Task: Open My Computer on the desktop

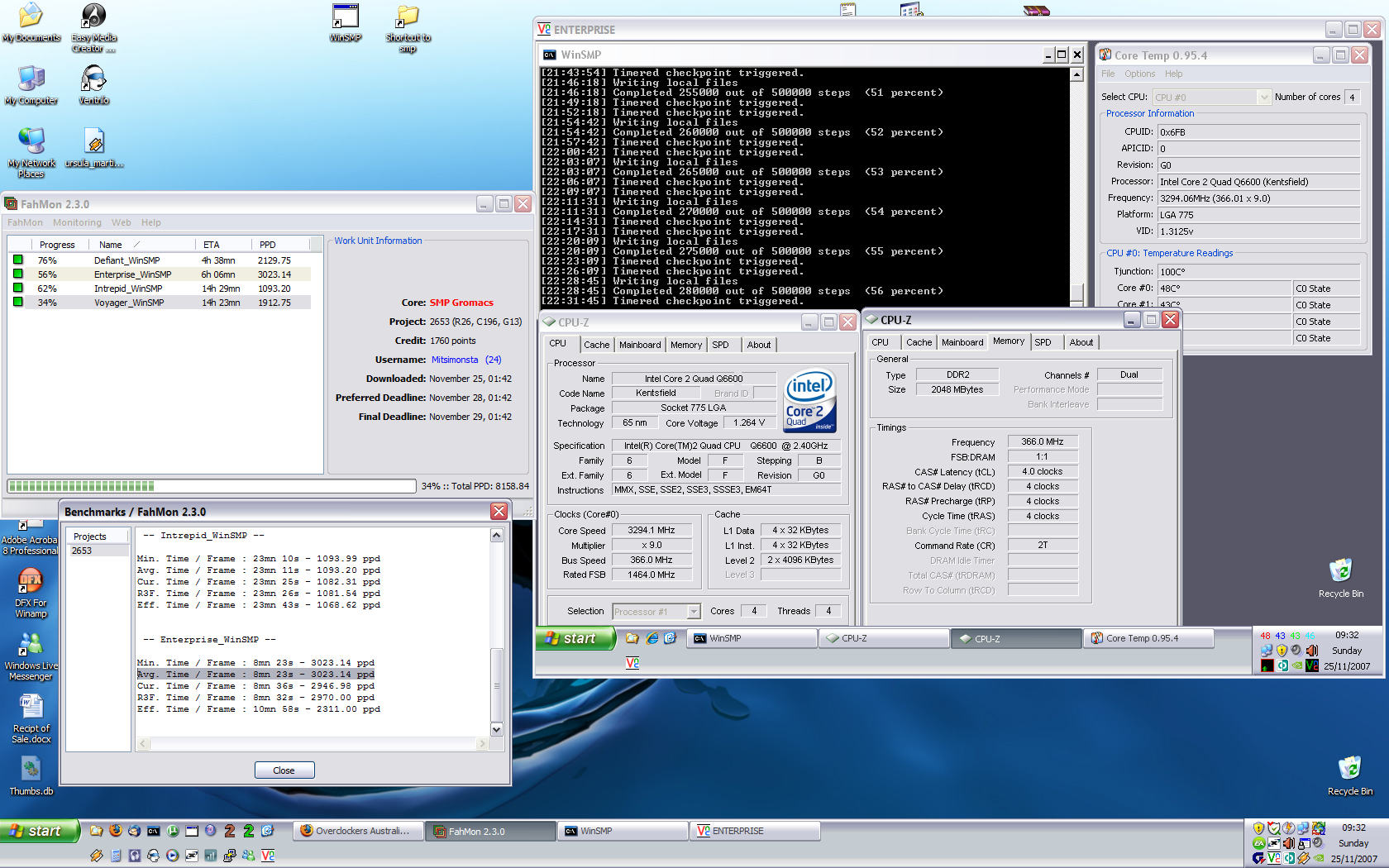Action: click(31, 84)
